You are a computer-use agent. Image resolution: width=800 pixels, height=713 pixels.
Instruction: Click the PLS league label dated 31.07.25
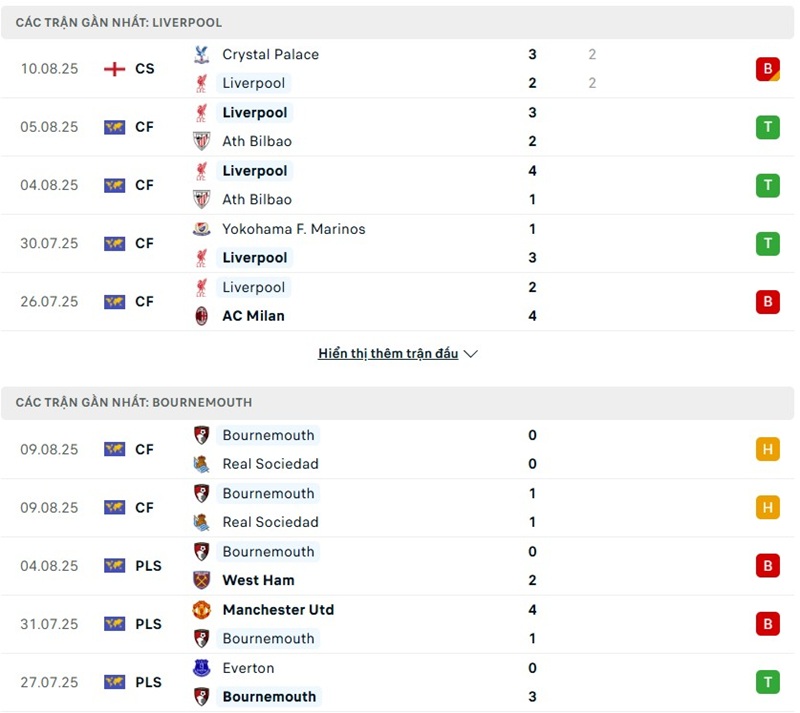(148, 624)
